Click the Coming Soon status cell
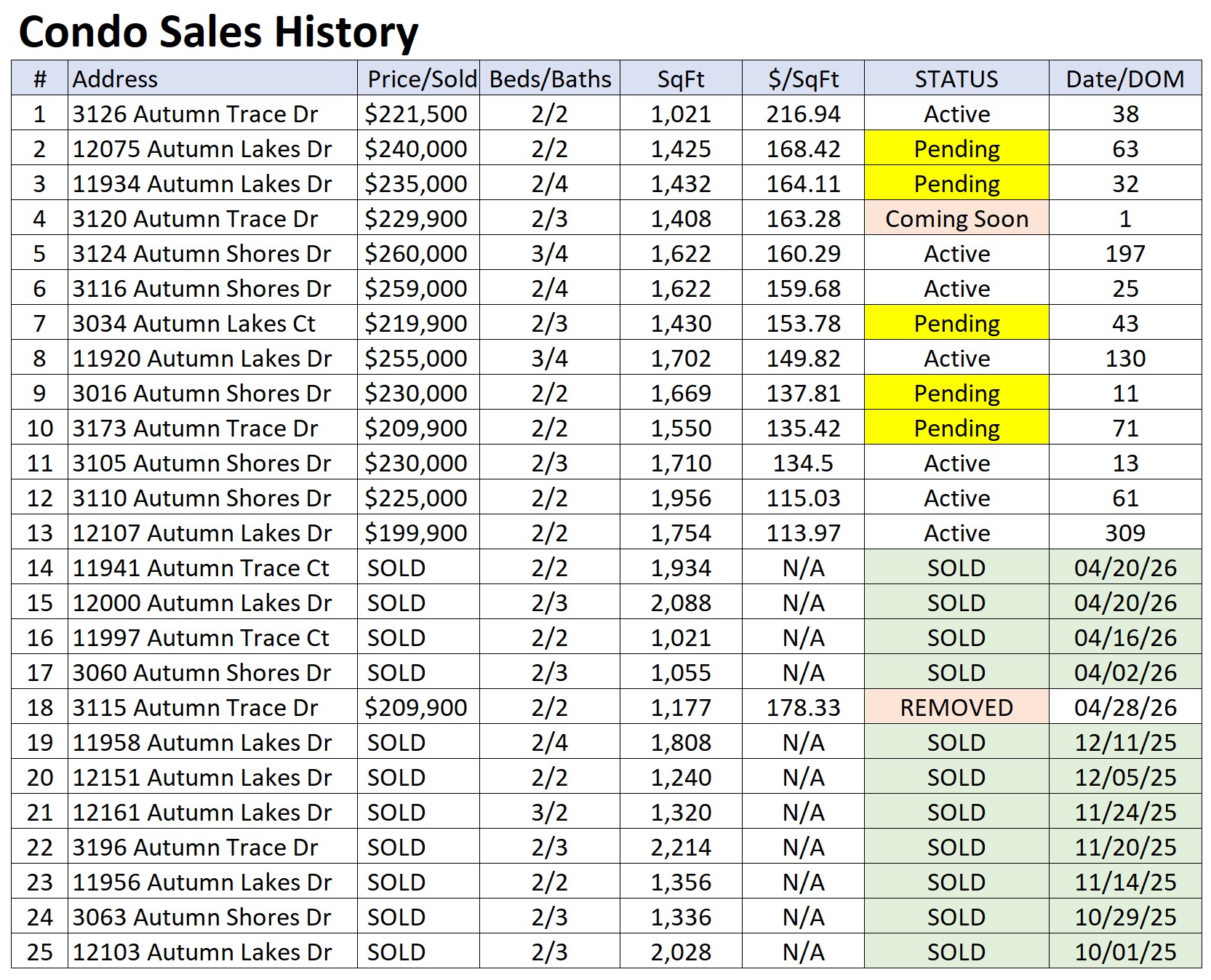This screenshot has height=980, width=1211. [955, 218]
